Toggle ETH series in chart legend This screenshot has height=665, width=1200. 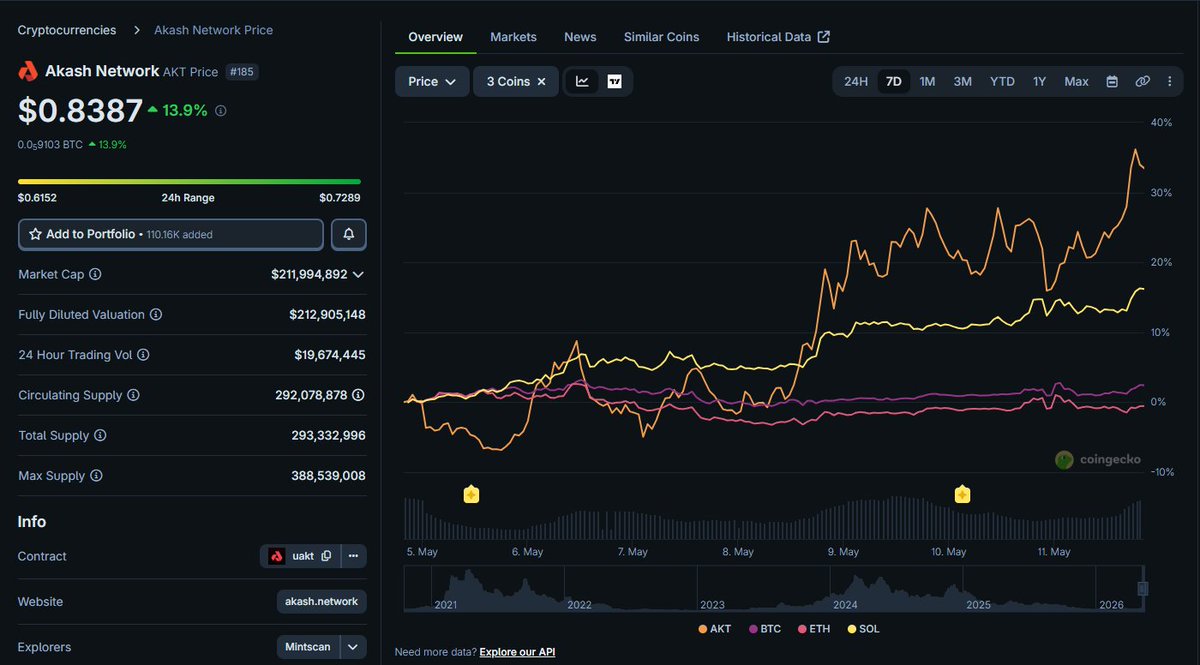(x=815, y=629)
